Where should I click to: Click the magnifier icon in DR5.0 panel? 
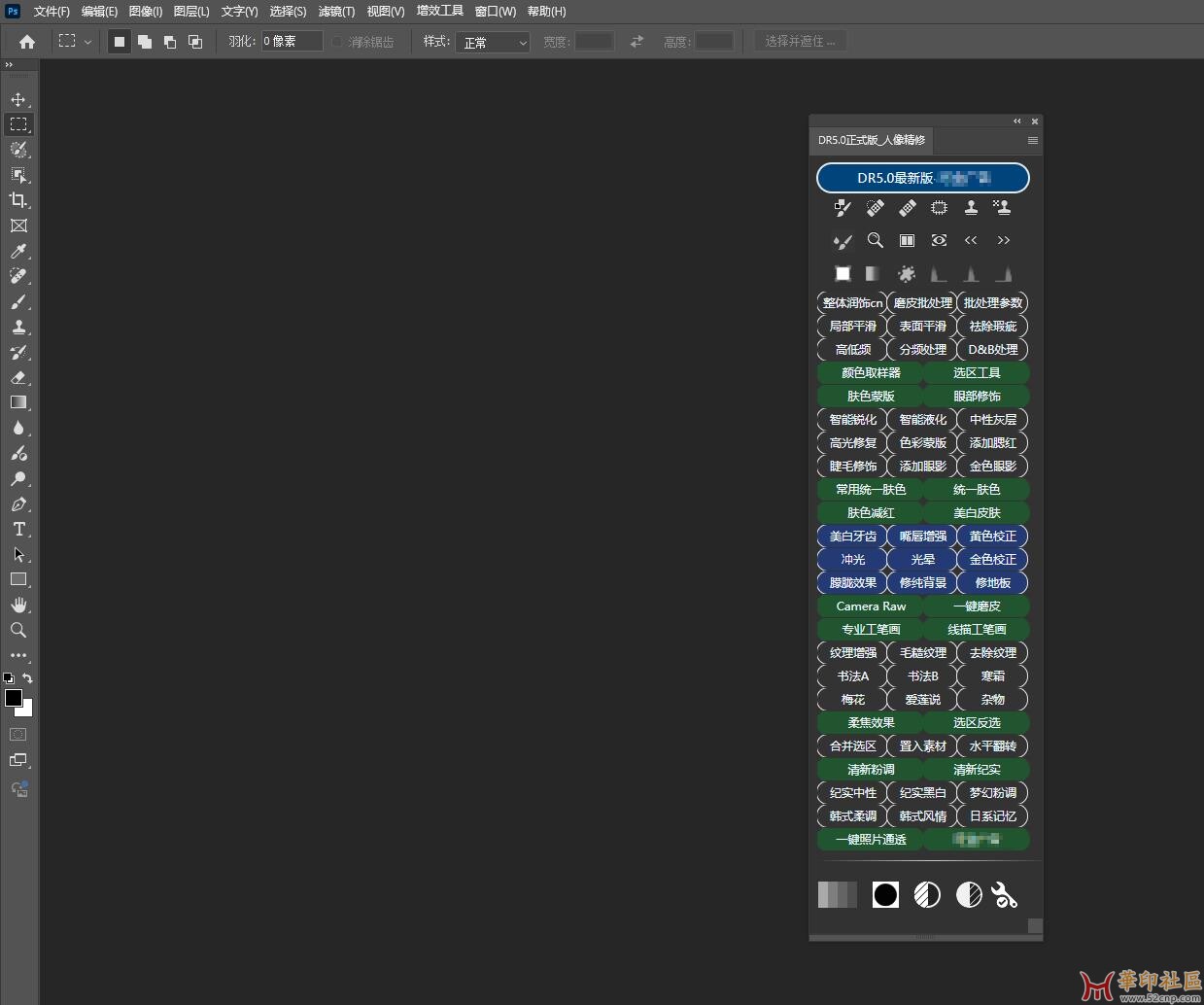tap(875, 240)
